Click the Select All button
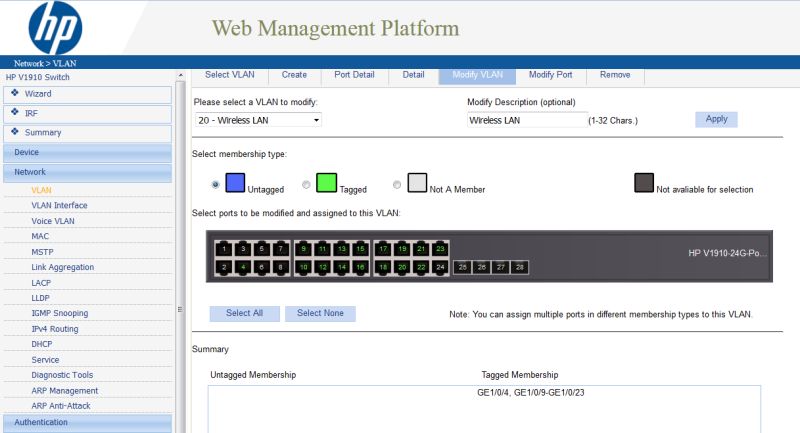Viewport: 800px width, 433px height. click(x=244, y=313)
